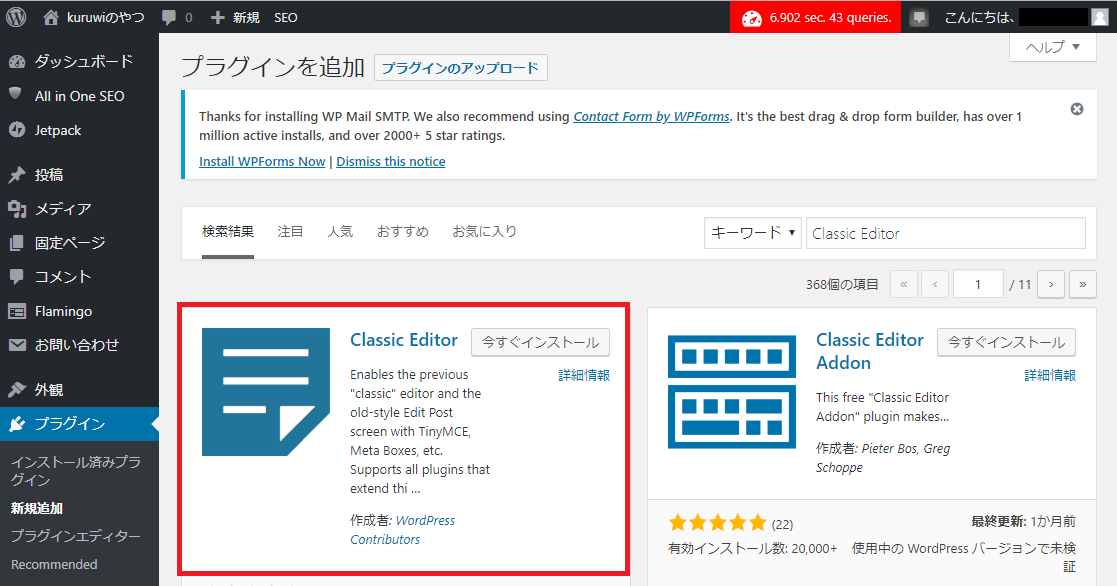This screenshot has width=1117, height=586.
Task: Open the ヘルプ dropdown tab
Action: pos(1053,47)
